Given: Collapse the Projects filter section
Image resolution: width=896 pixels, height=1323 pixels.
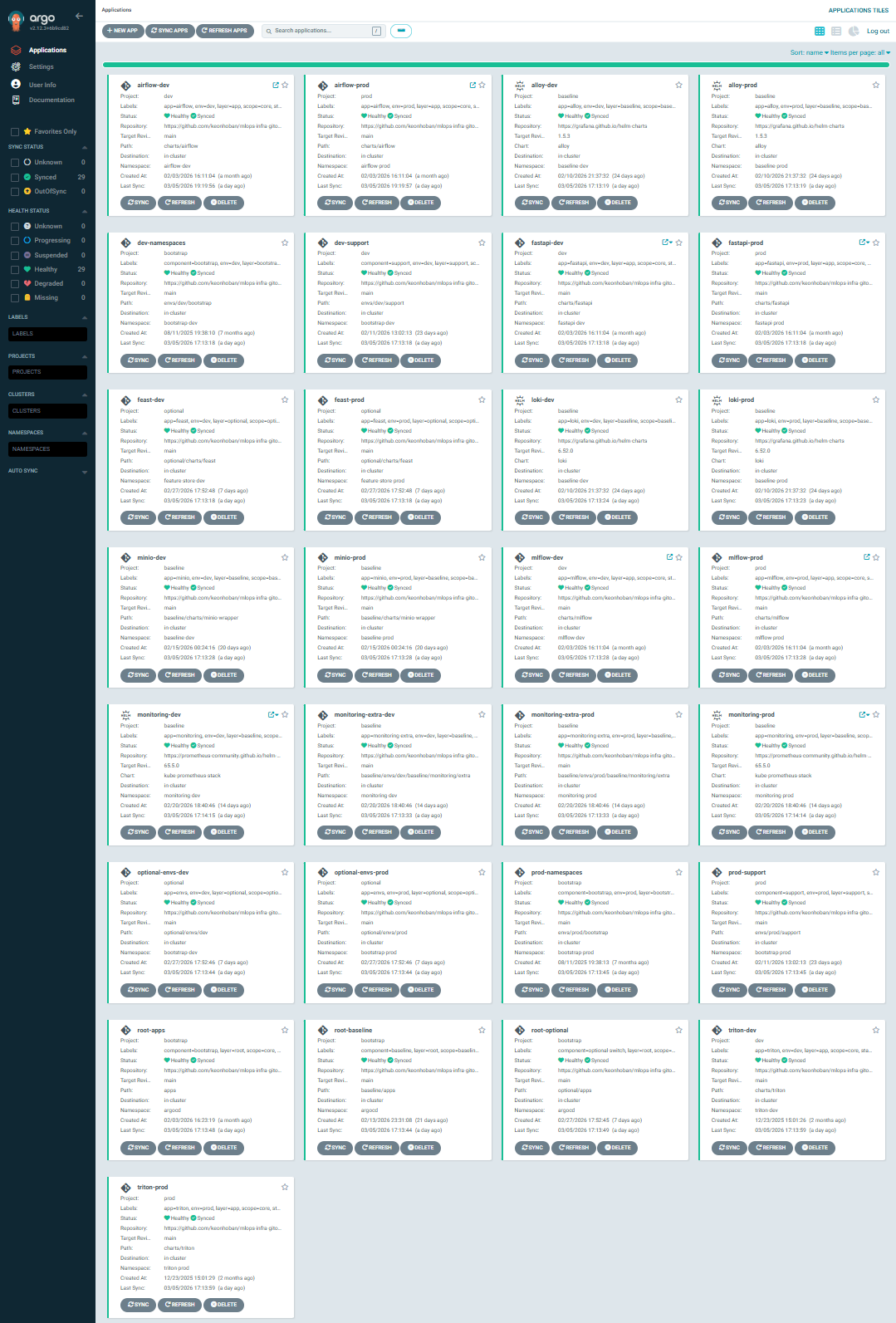Looking at the screenshot, I should [85, 357].
